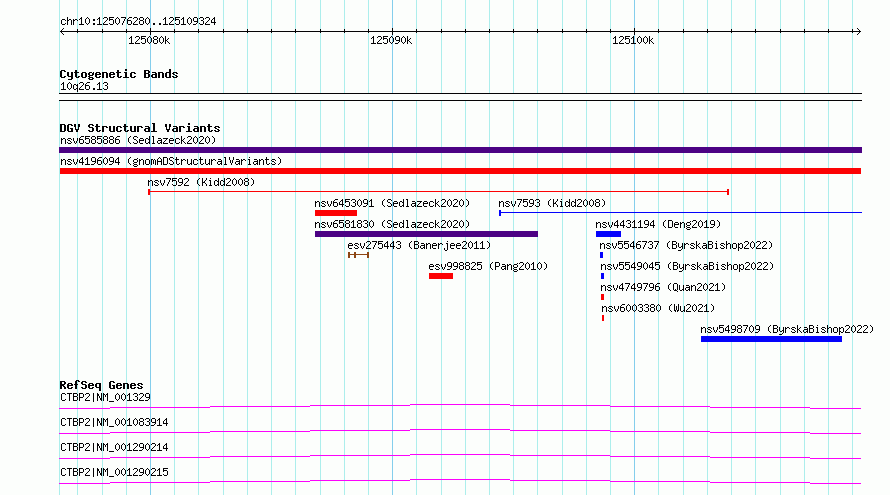The width and height of the screenshot is (890, 495).
Task: Click the red bar under nsv6453091
Action: (x=336, y=213)
